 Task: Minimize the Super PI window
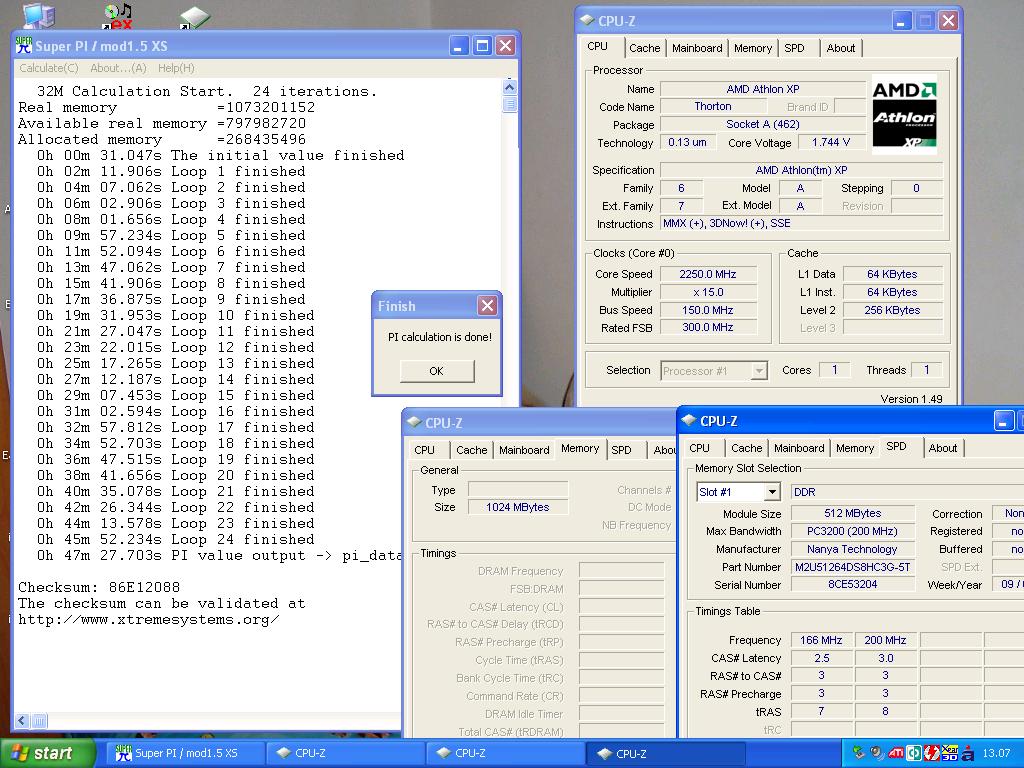click(459, 46)
